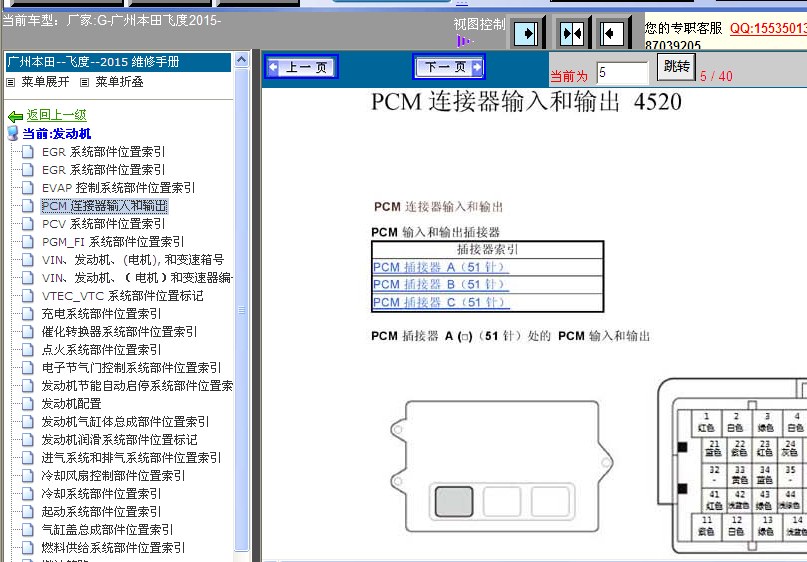Open PCV 系统部件位置索引
Screen dimensions: 807x562
[103, 224]
